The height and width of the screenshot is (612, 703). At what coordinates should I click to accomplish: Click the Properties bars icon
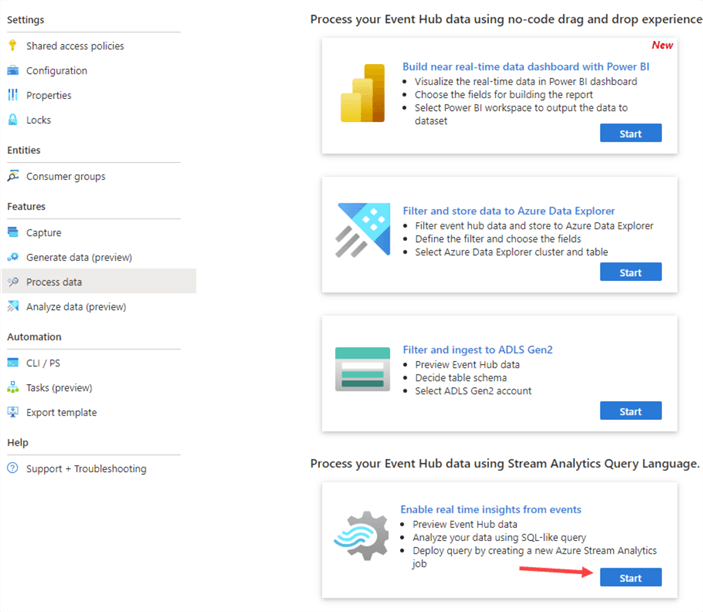[13, 95]
